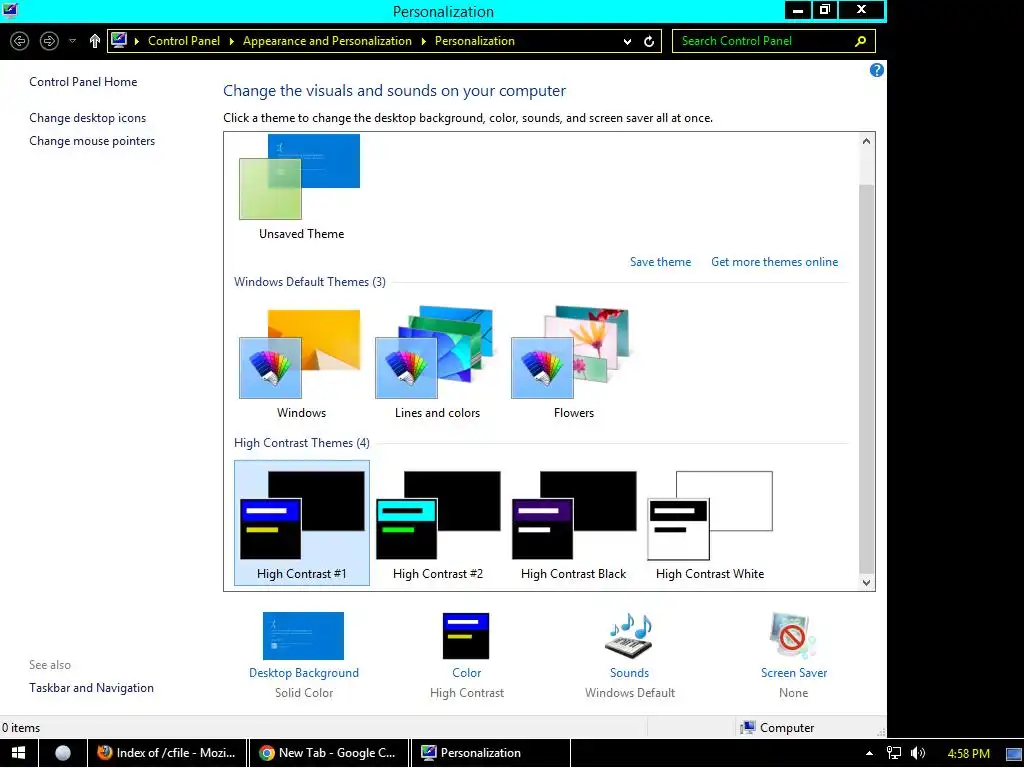Image resolution: width=1024 pixels, height=768 pixels.
Task: Expand chevron after Control Panel breadcrumb
Action: 232,41
